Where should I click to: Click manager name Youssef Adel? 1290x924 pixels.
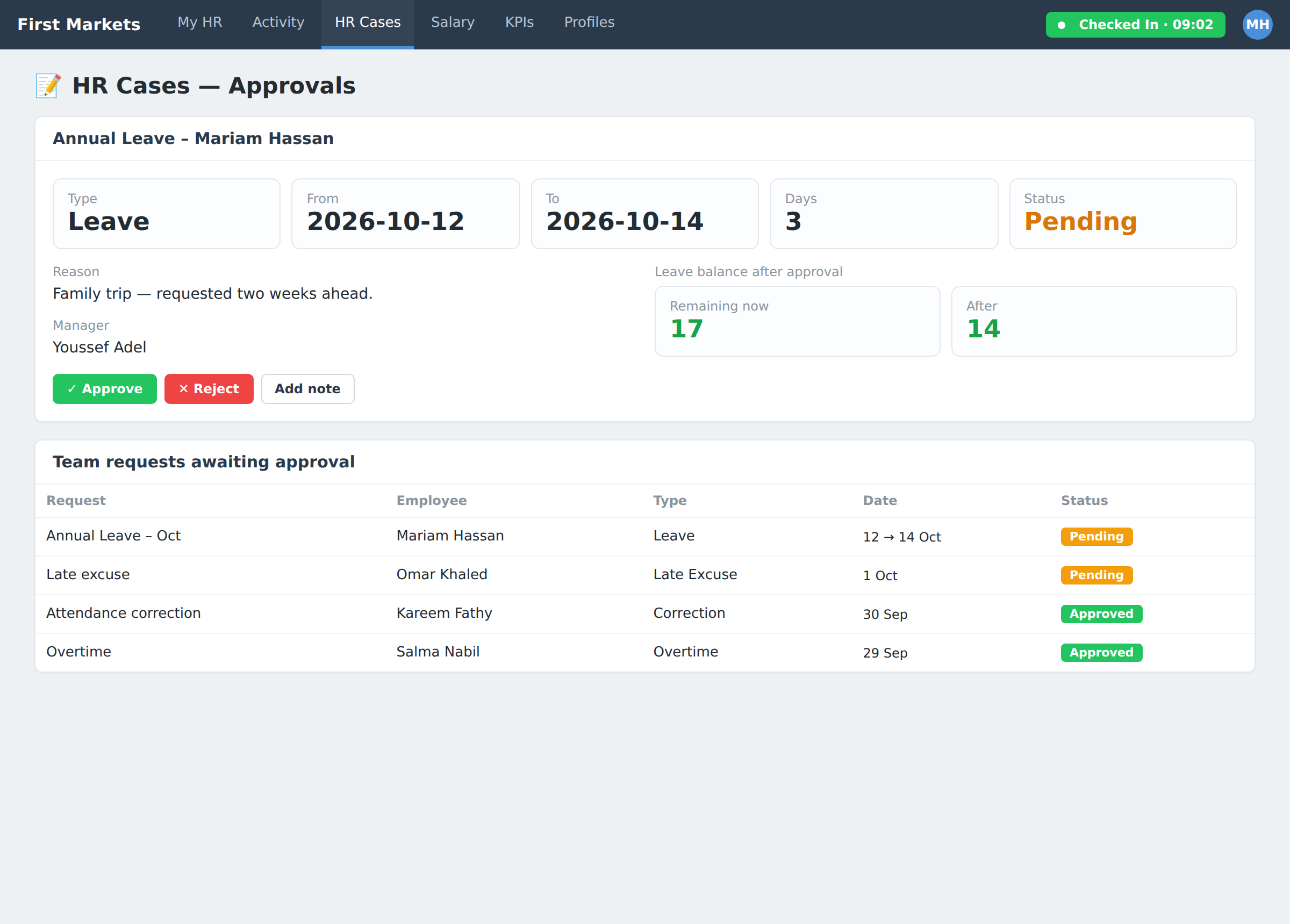pyautogui.click(x=99, y=347)
